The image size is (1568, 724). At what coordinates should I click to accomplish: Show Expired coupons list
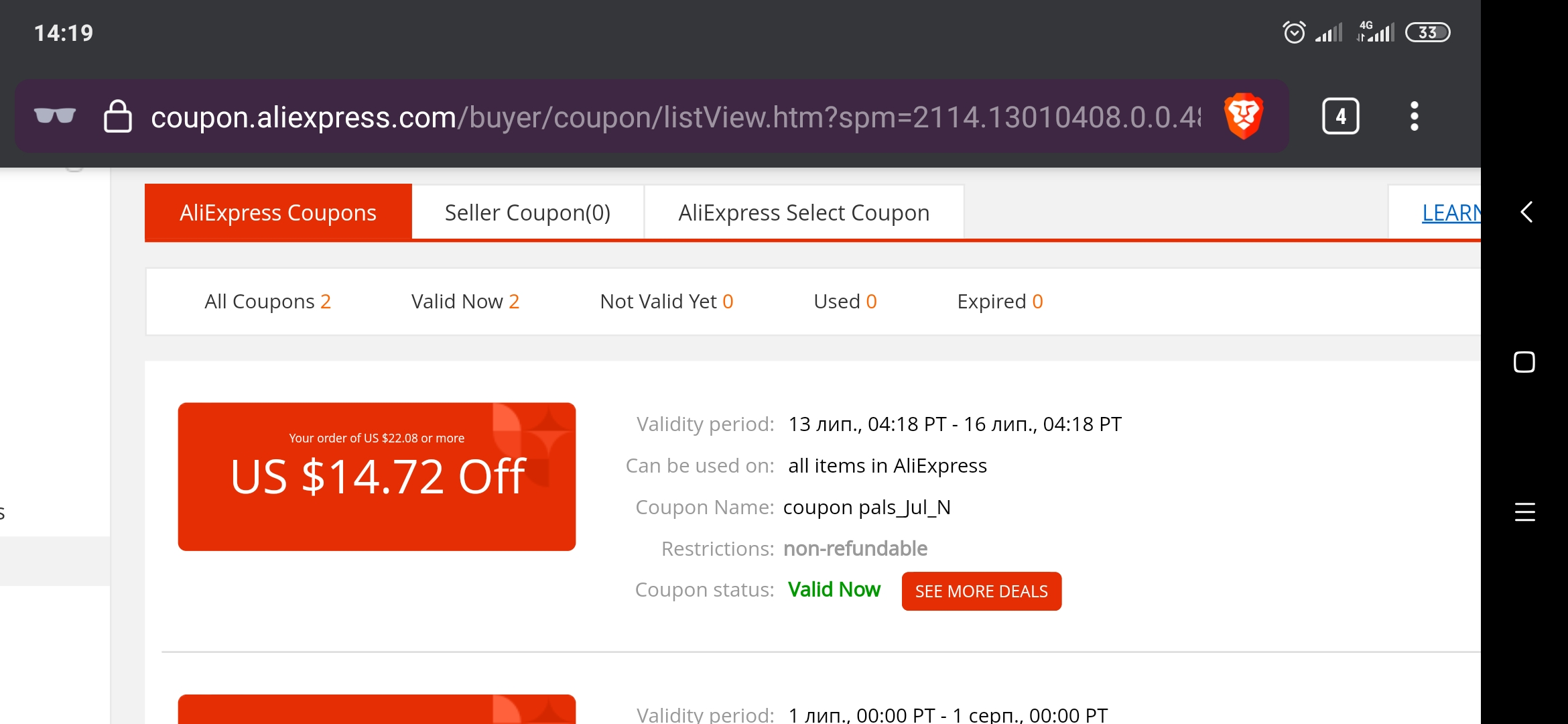[1000, 302]
